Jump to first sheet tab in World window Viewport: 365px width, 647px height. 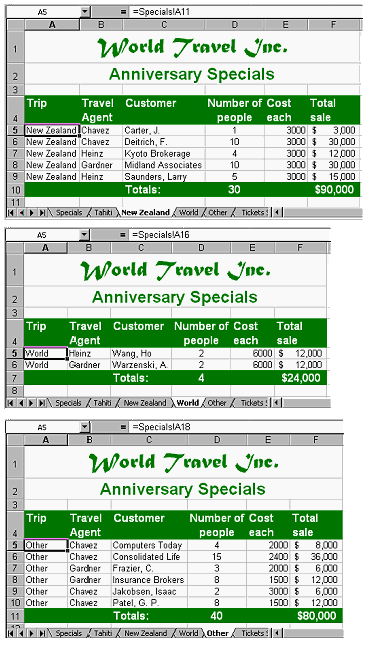(x=11, y=403)
